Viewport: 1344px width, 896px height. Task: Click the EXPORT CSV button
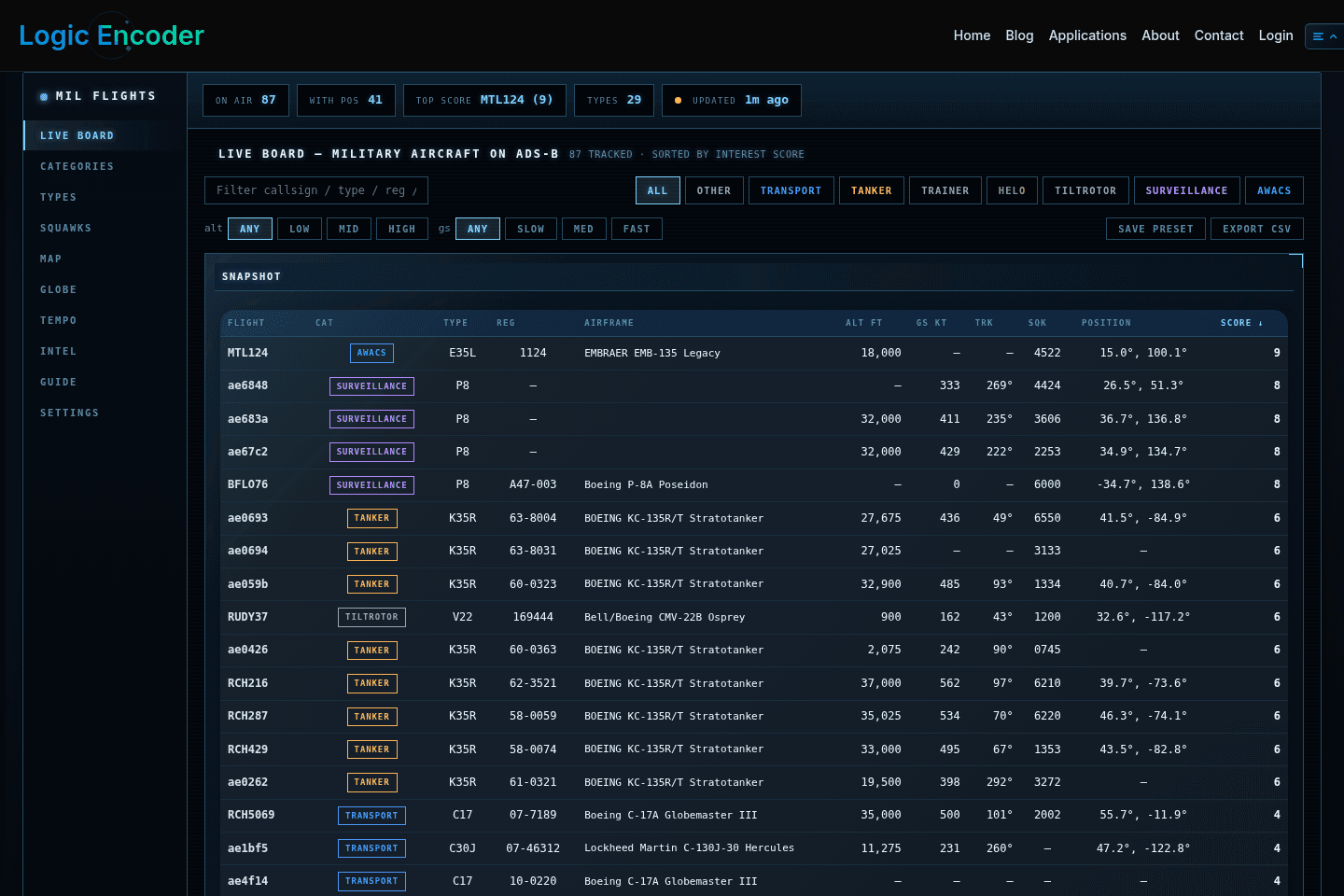[x=1257, y=229]
